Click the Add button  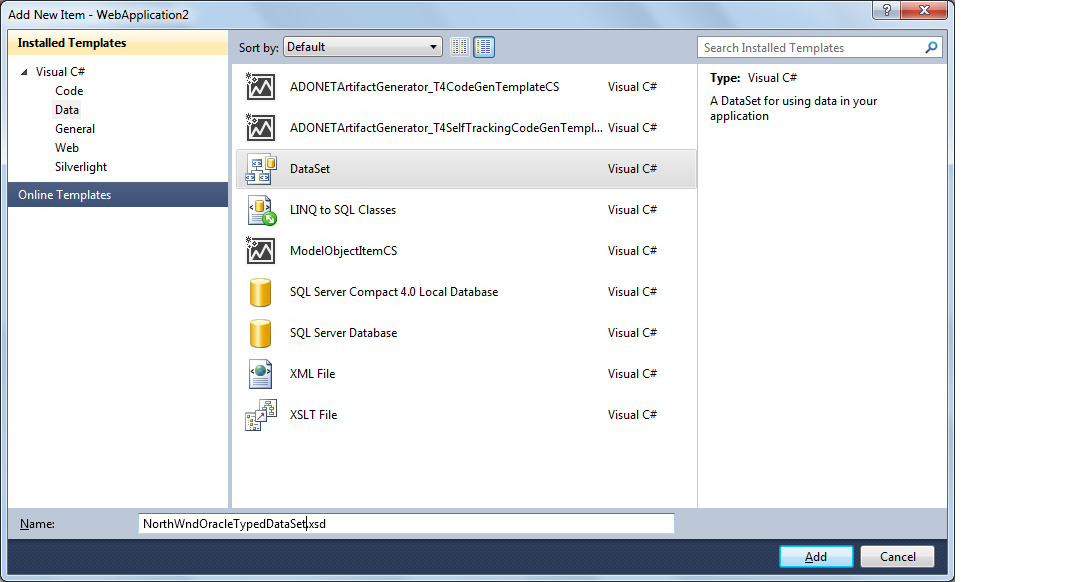click(816, 556)
